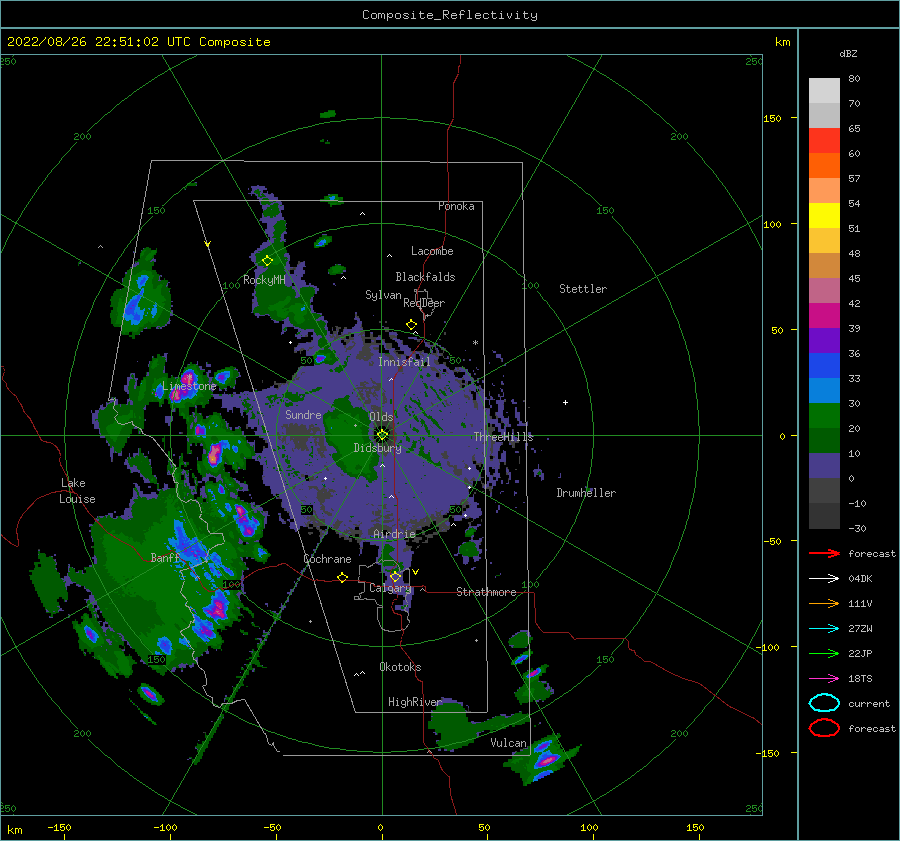
Task: Click the asterisk marker east of Innisfail
Action: 475,343
